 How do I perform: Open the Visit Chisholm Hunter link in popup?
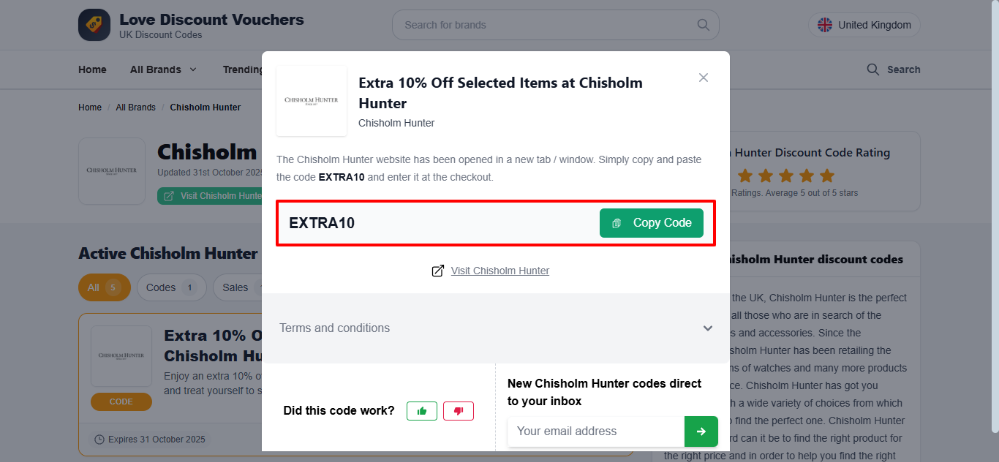500,271
